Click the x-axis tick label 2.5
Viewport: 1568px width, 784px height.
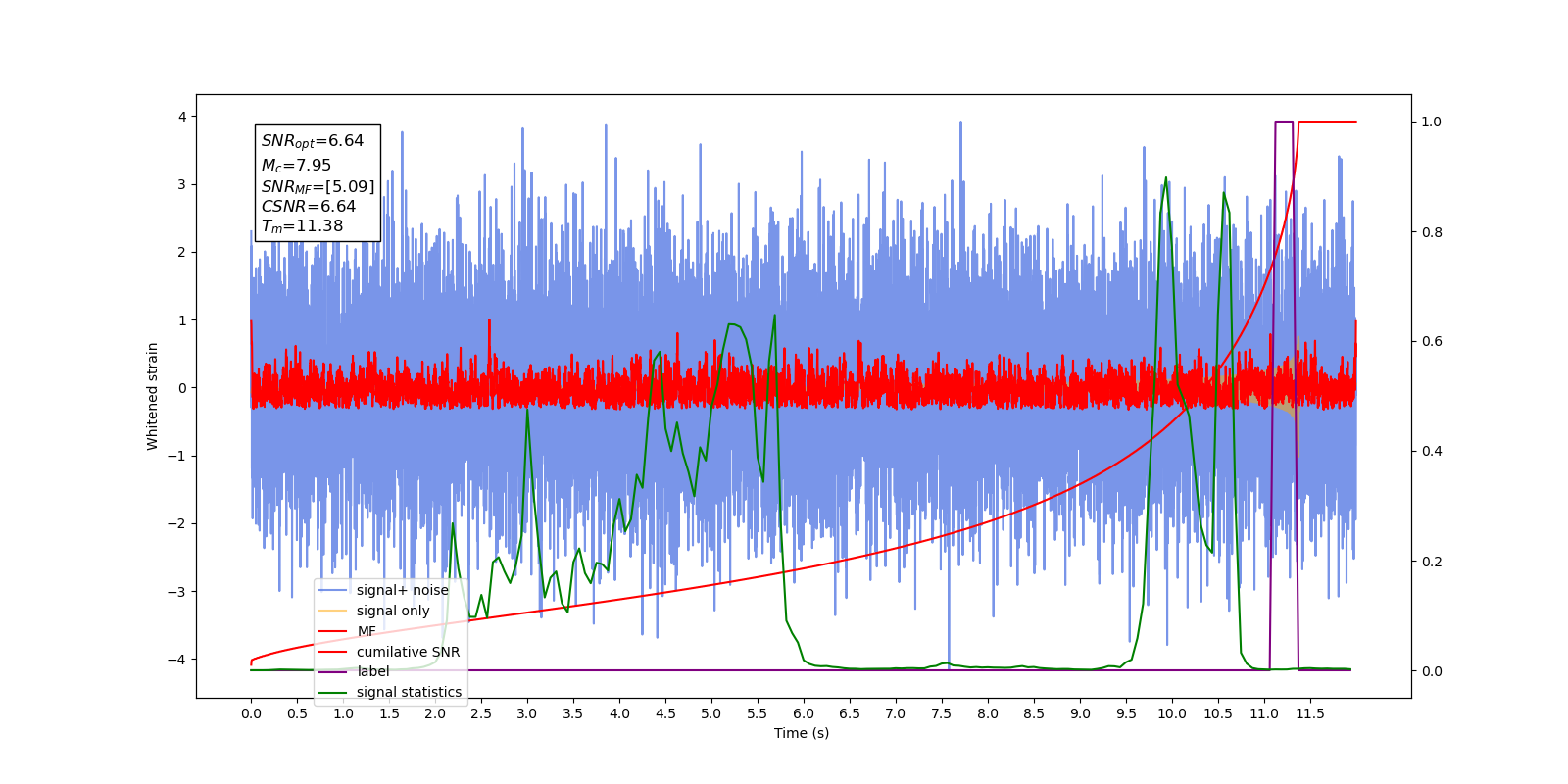click(x=481, y=713)
